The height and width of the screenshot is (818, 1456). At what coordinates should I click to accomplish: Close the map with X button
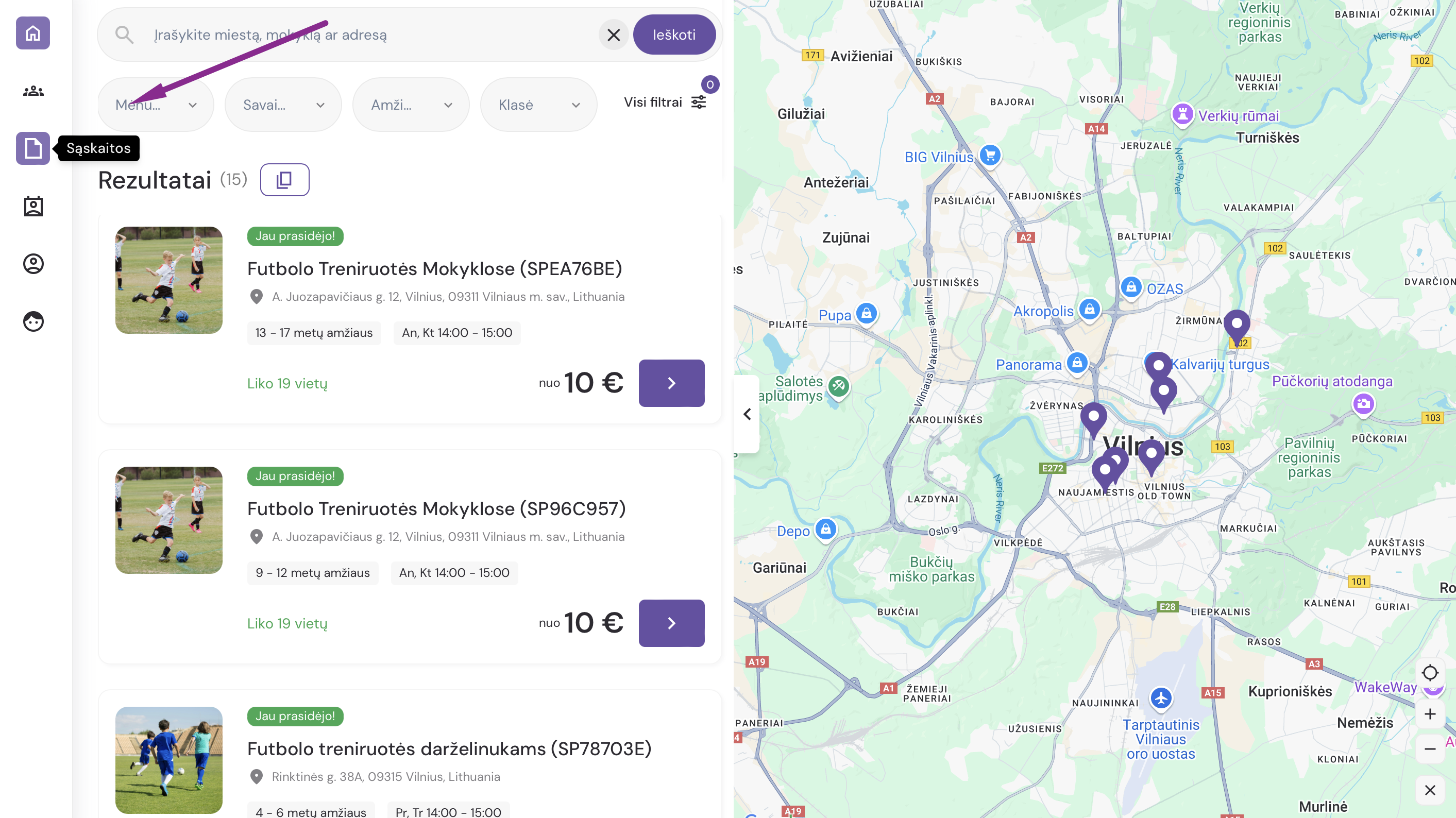tap(1430, 790)
